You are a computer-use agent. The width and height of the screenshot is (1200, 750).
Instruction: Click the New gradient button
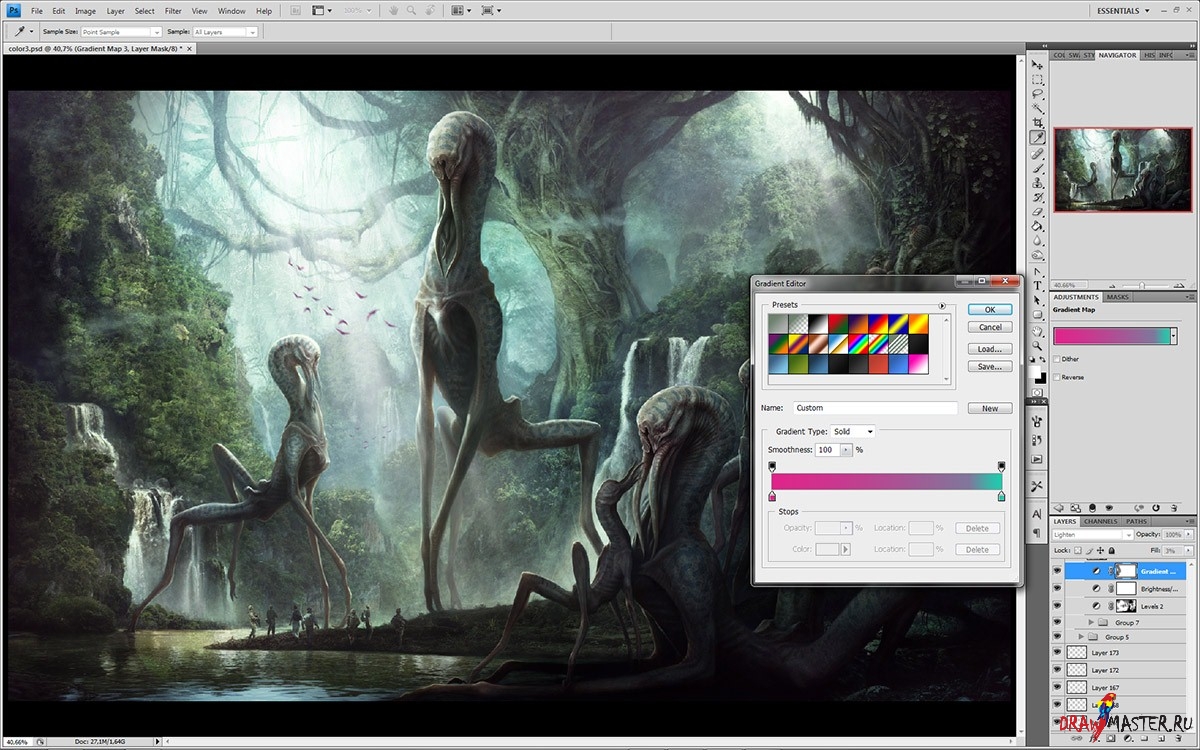(990, 408)
